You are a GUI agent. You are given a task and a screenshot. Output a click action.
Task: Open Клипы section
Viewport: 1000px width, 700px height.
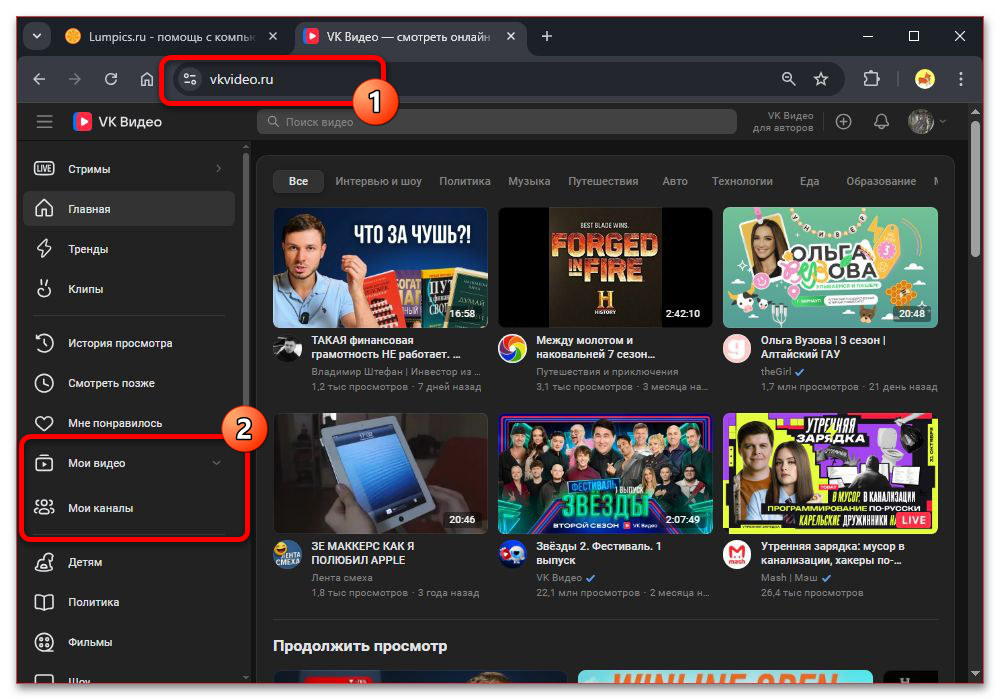pos(129,289)
